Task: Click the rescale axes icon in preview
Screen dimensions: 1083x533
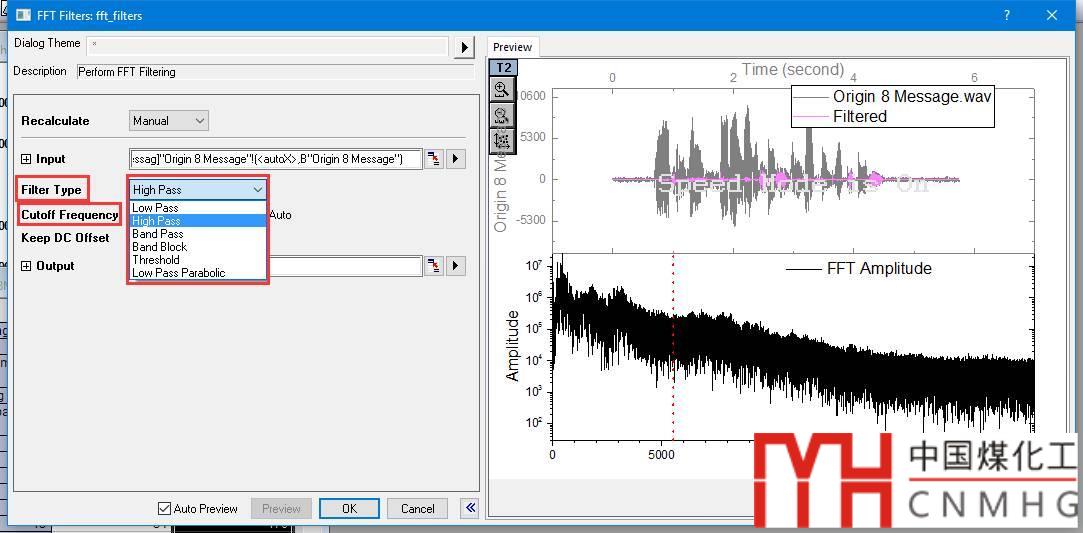Action: click(x=502, y=140)
